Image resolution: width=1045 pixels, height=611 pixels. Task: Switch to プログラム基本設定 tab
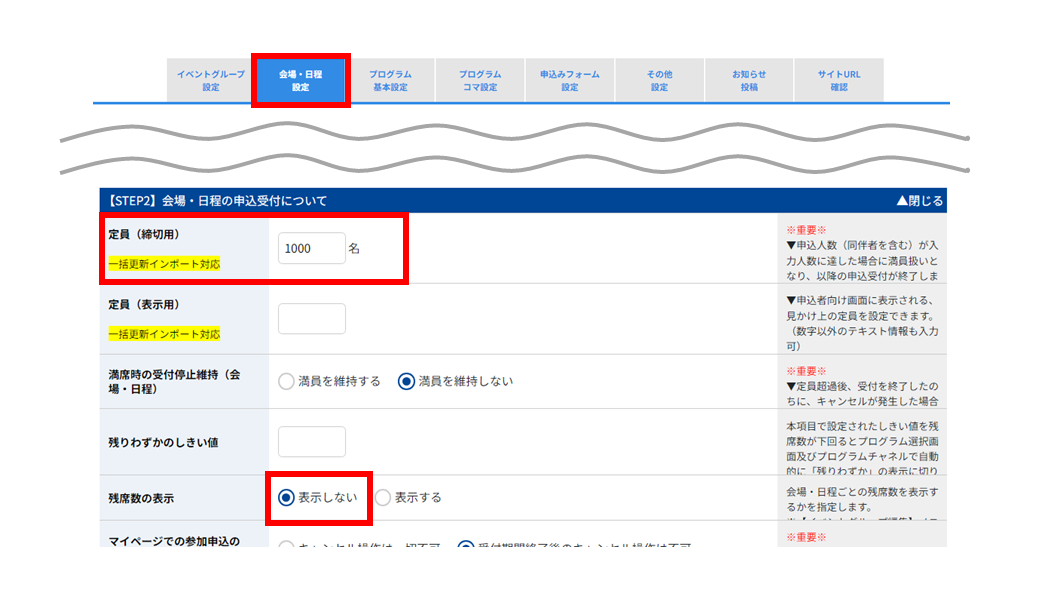[x=391, y=81]
